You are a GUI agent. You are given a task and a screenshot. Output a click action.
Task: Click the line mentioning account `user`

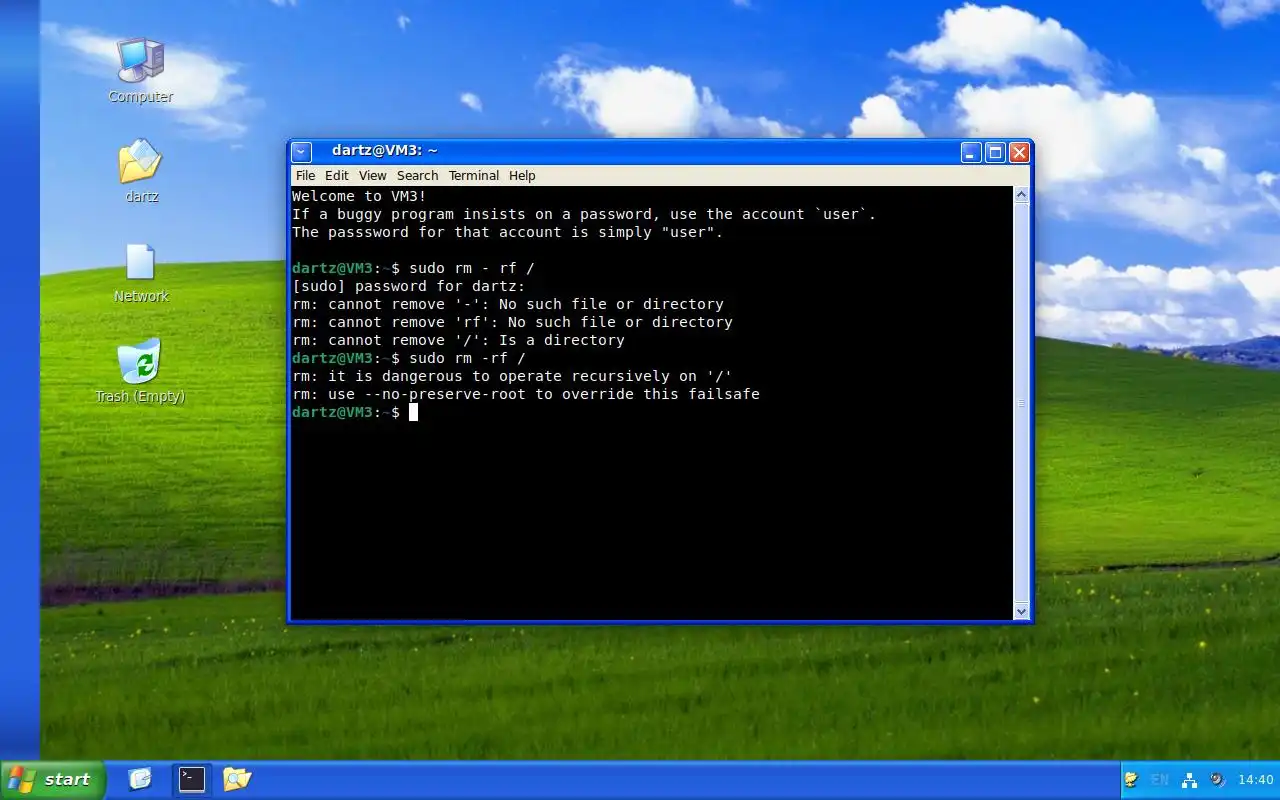[x=584, y=214]
